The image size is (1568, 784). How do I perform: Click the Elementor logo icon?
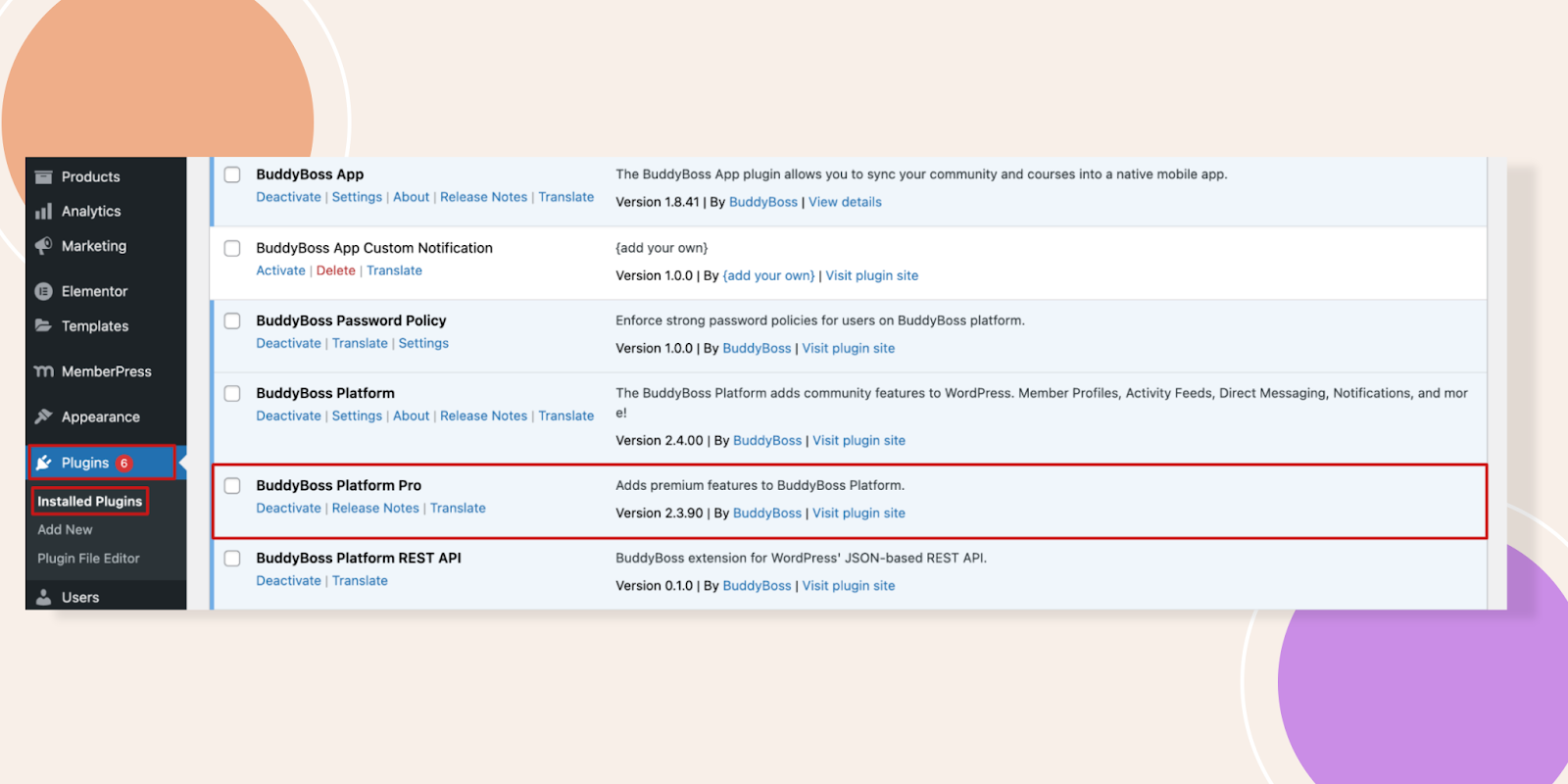pyautogui.click(x=43, y=291)
